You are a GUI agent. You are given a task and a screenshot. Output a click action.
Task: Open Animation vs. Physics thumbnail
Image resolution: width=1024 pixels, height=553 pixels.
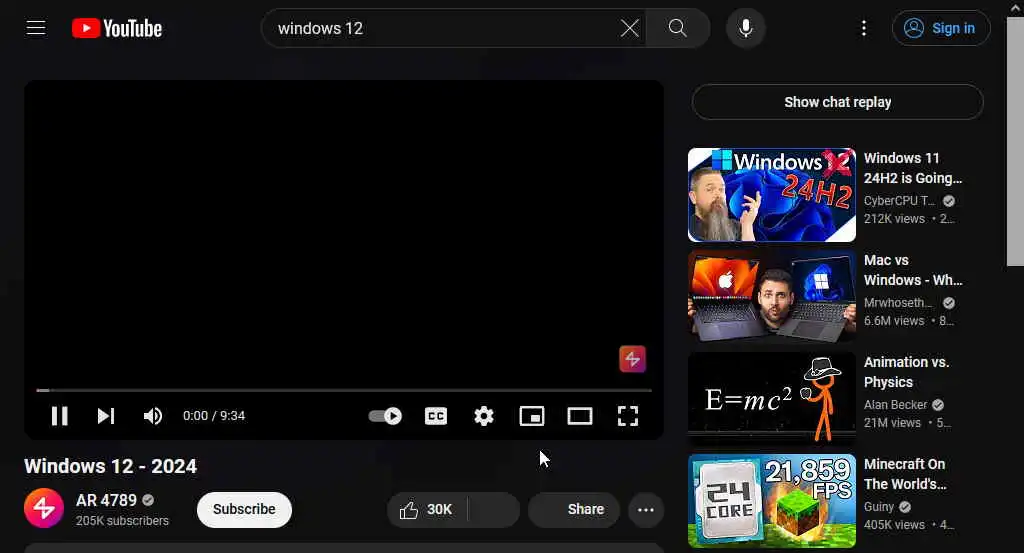[771, 398]
